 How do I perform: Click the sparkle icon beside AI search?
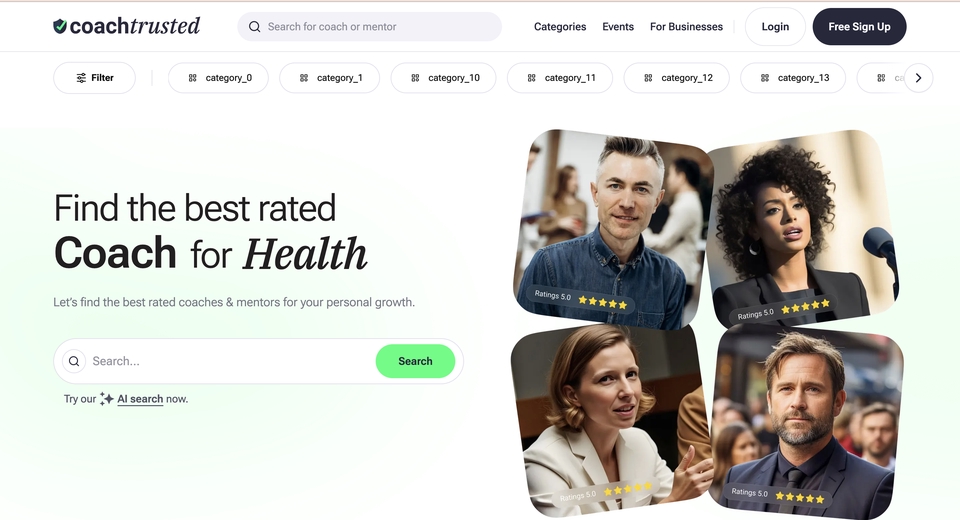pos(107,399)
